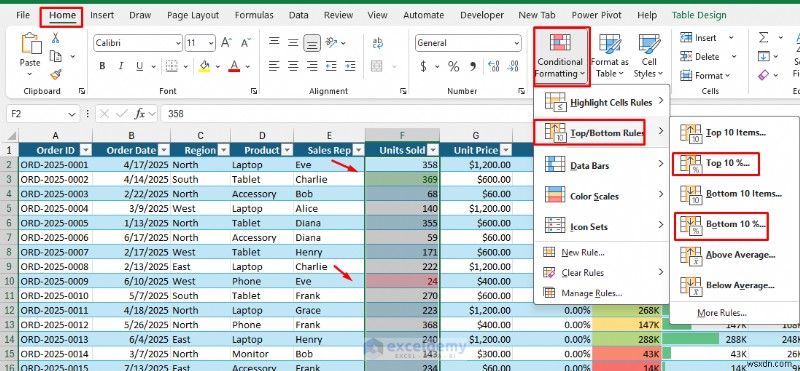Click Increase Font Size icon
800x371 pixels.
click(227, 43)
